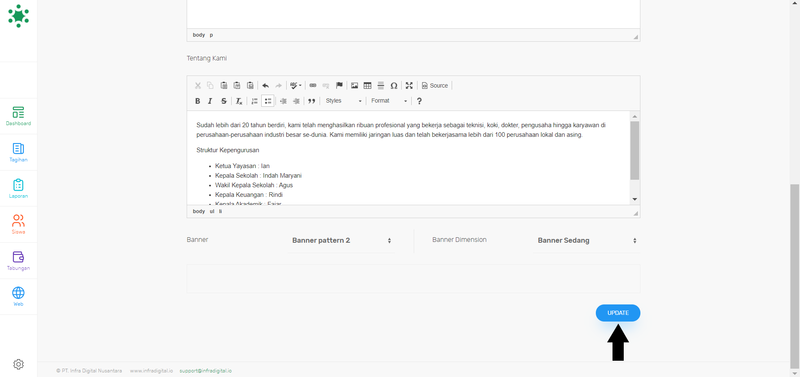Click the Paste icon in the editor toolbar
Screen dimensions: 800x377
click(x=223, y=86)
